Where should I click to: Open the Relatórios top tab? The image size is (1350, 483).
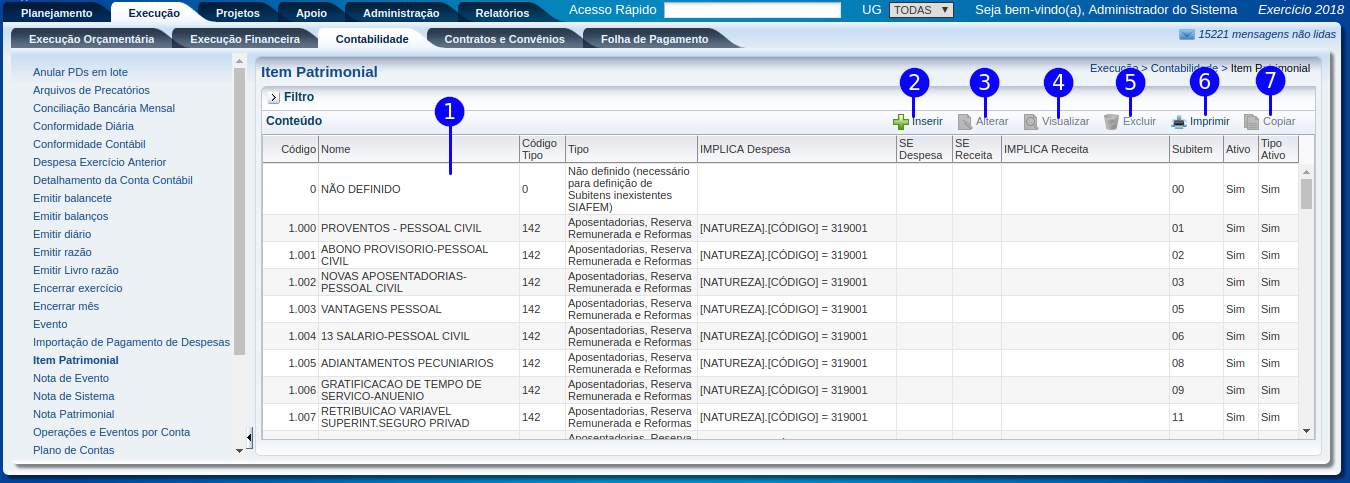pos(502,13)
